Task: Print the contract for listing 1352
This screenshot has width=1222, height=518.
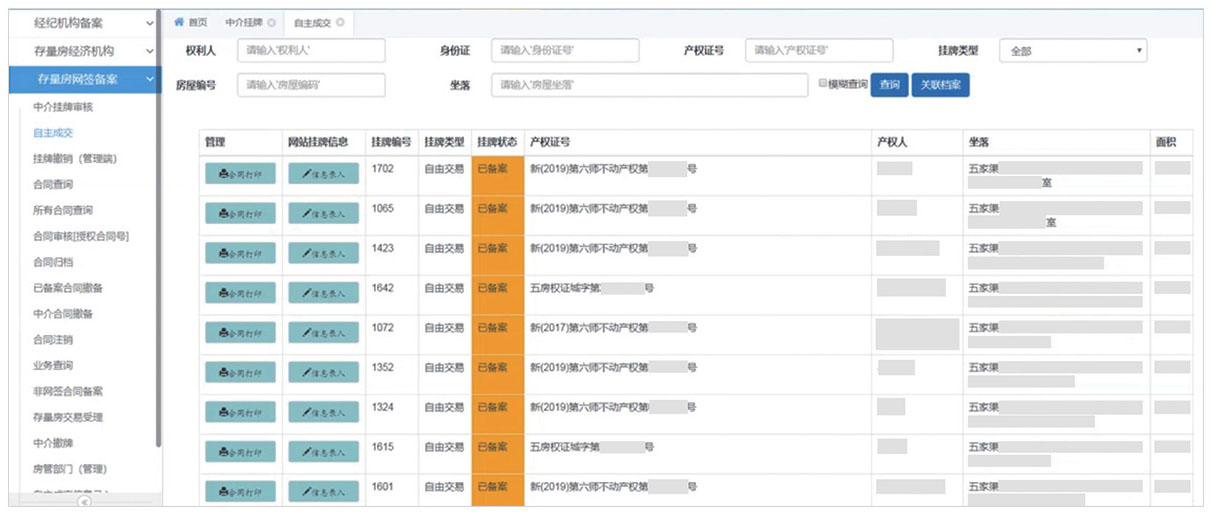Action: (240, 372)
